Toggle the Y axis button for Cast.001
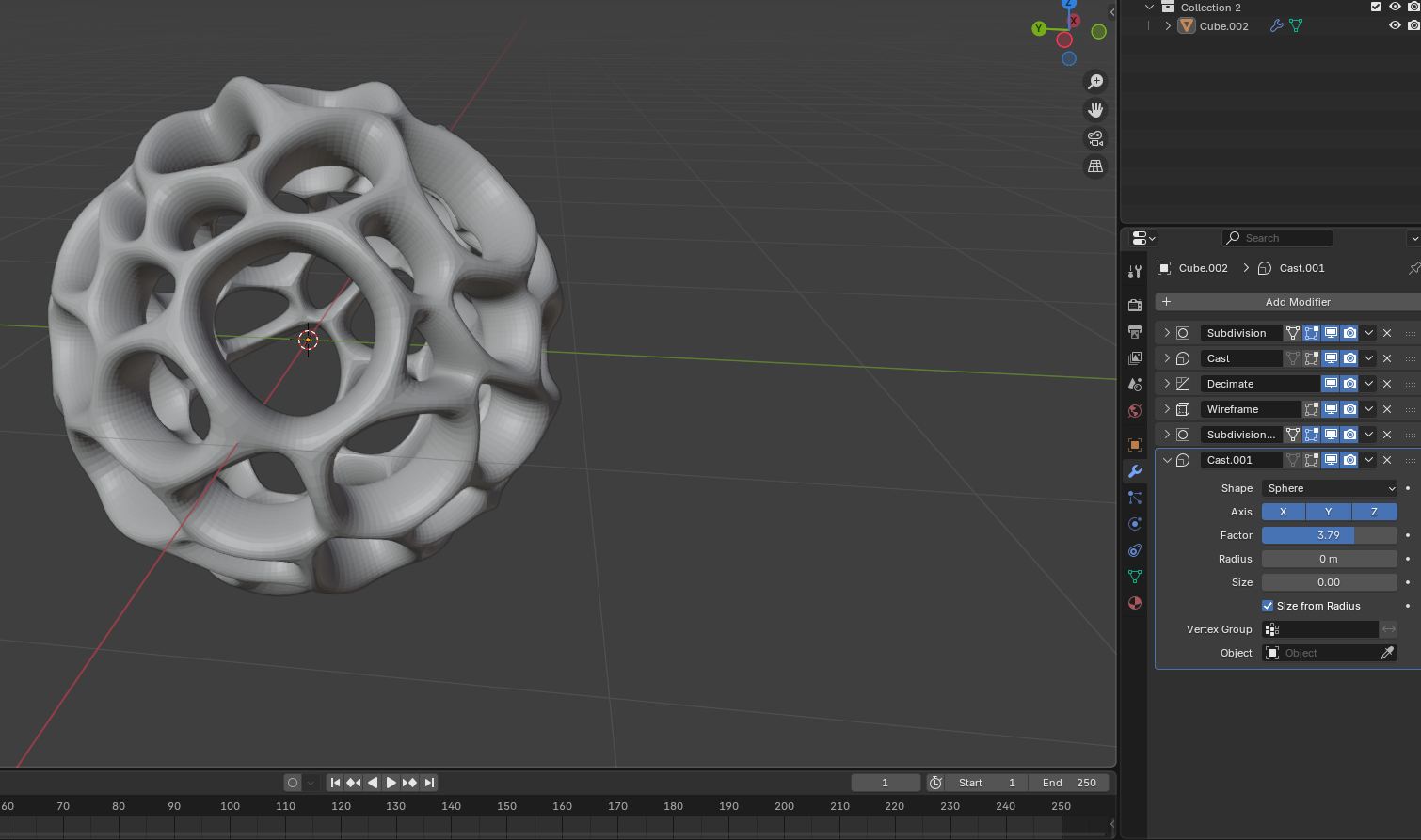Image resolution: width=1421 pixels, height=840 pixels. tap(1329, 512)
